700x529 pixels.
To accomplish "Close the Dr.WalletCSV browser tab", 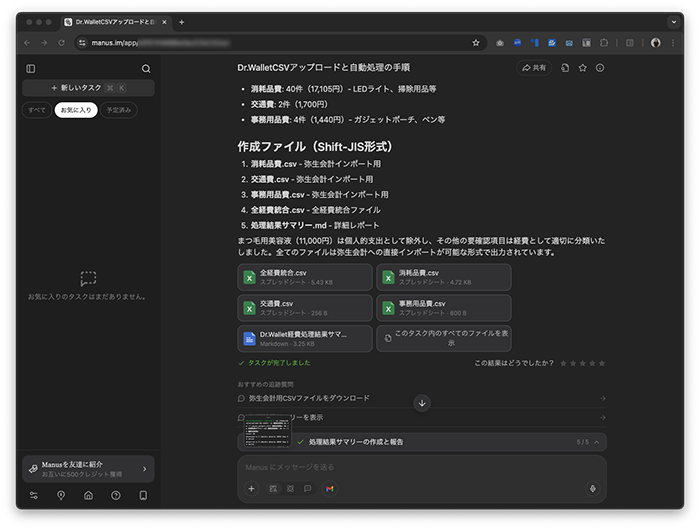I will (164, 22).
